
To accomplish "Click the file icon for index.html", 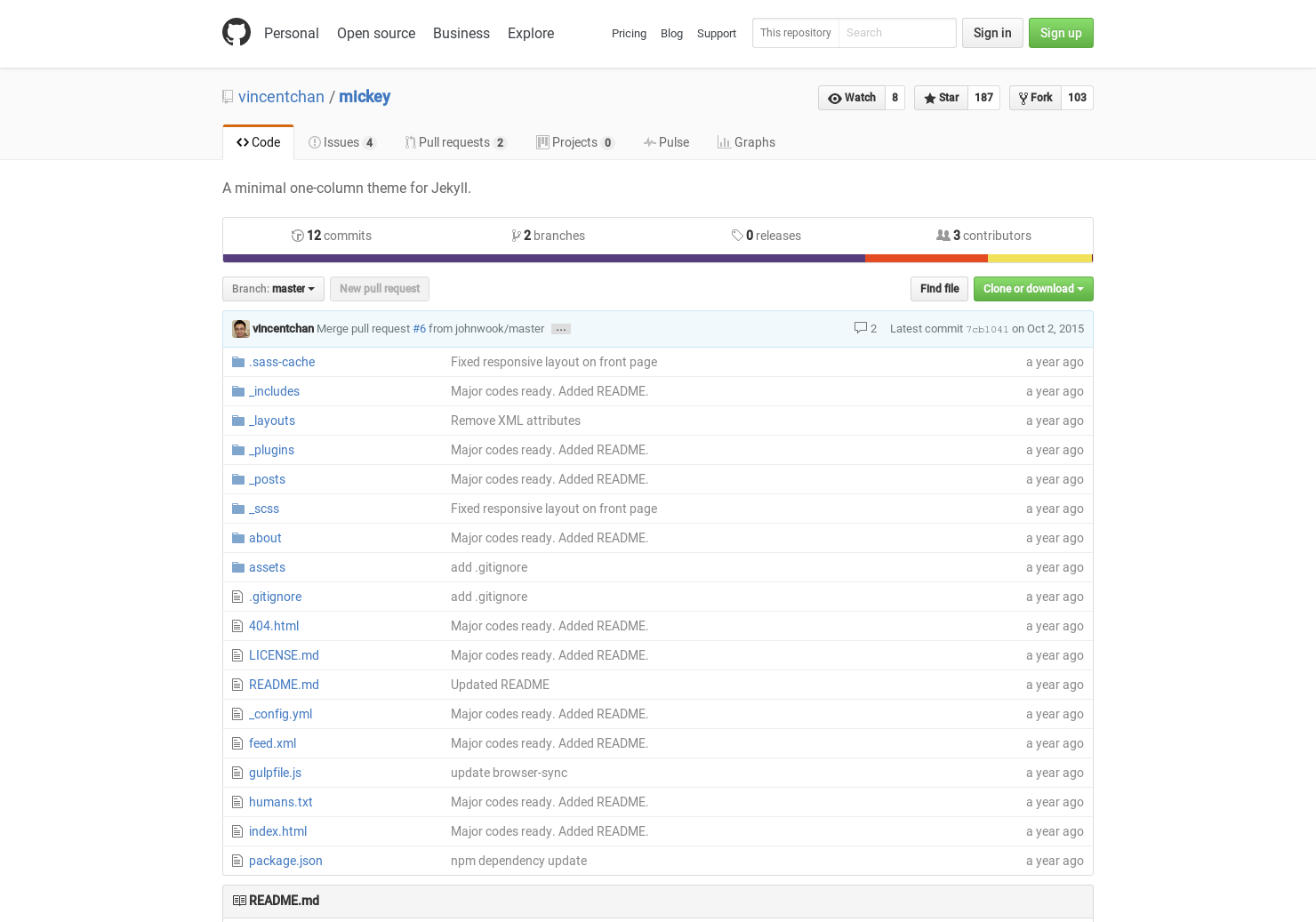I will tap(237, 831).
